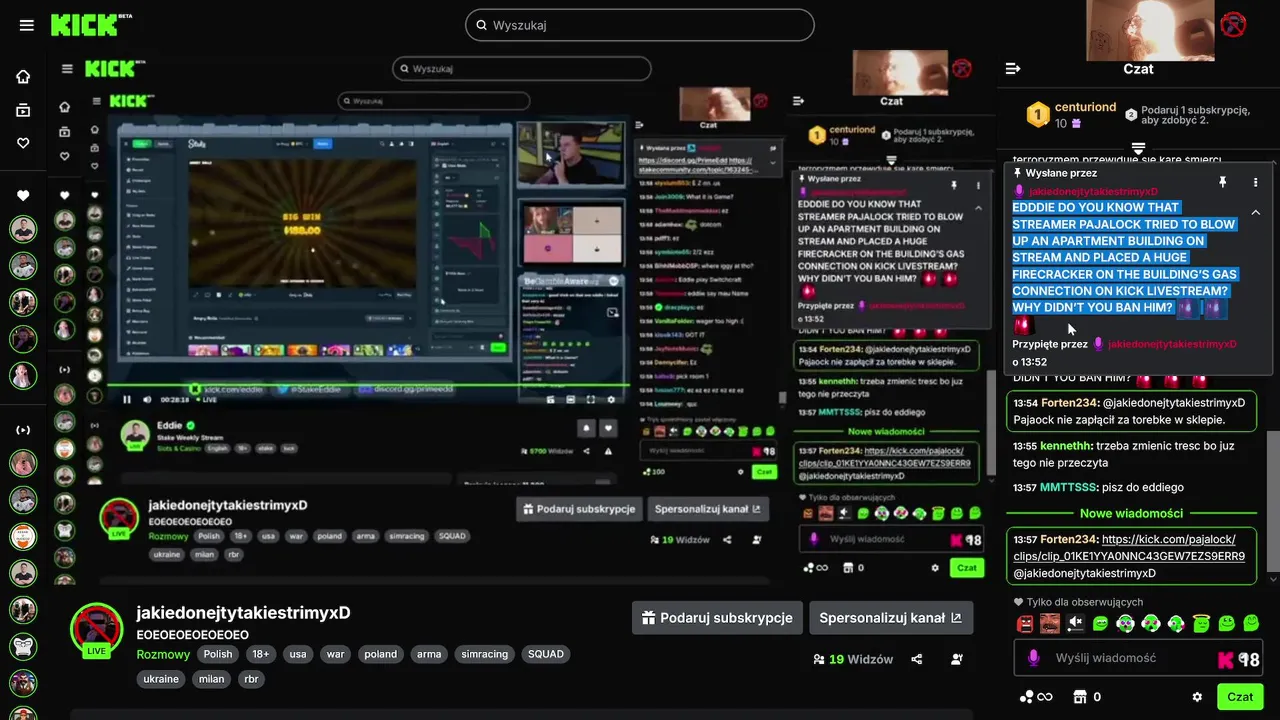The image size is (1280, 720).
Task: Click the purple microphone badge in message box
Action: [x=1033, y=658]
